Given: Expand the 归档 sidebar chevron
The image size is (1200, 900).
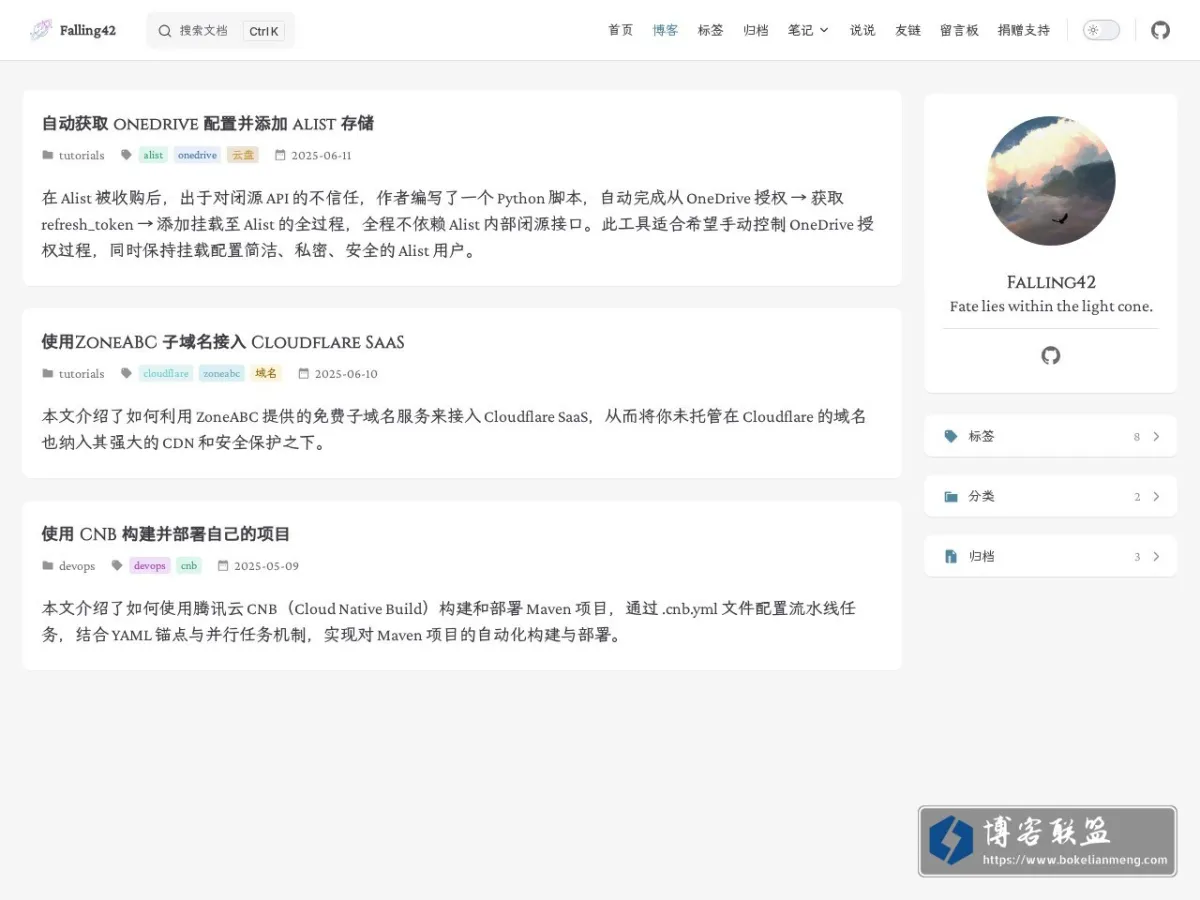Looking at the screenshot, I should [x=1156, y=556].
